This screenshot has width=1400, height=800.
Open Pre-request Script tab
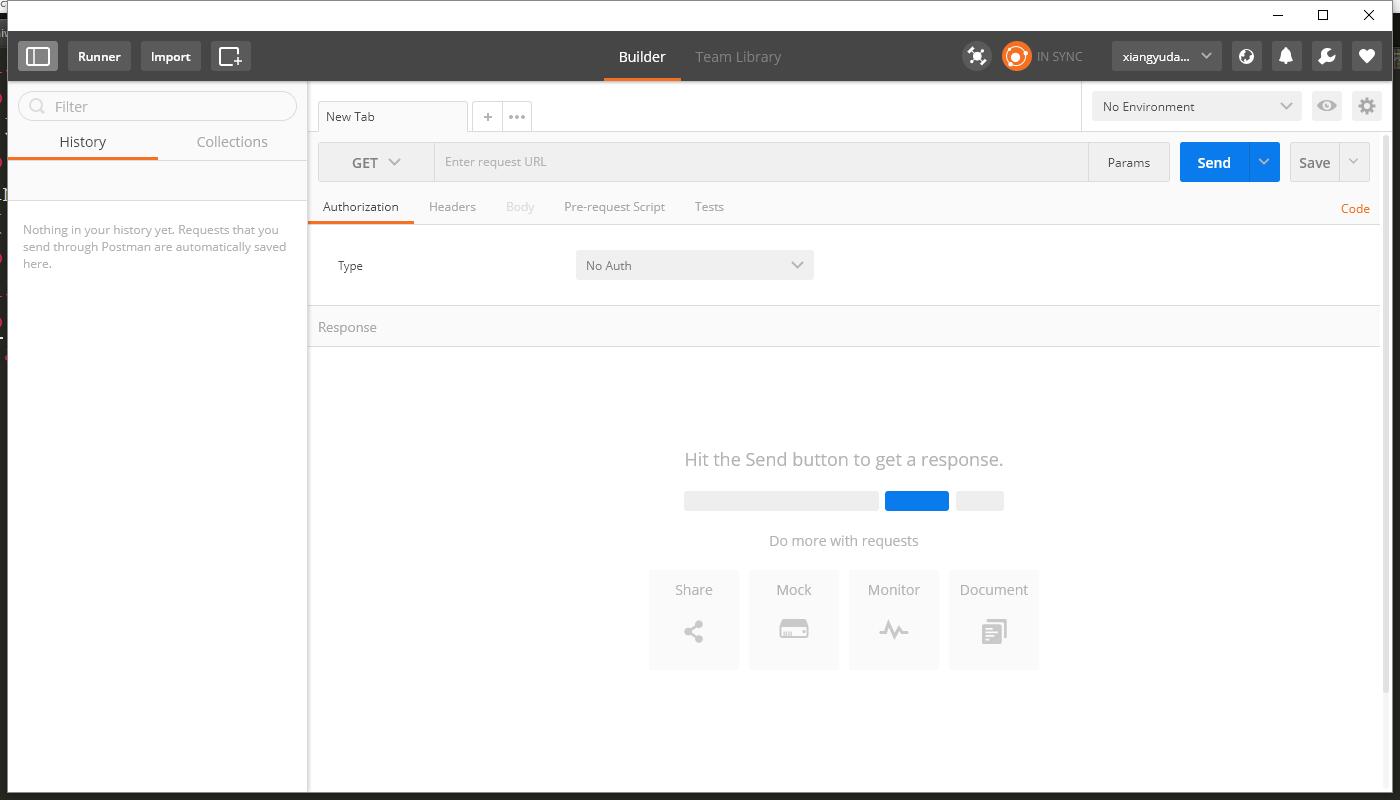[x=614, y=207]
